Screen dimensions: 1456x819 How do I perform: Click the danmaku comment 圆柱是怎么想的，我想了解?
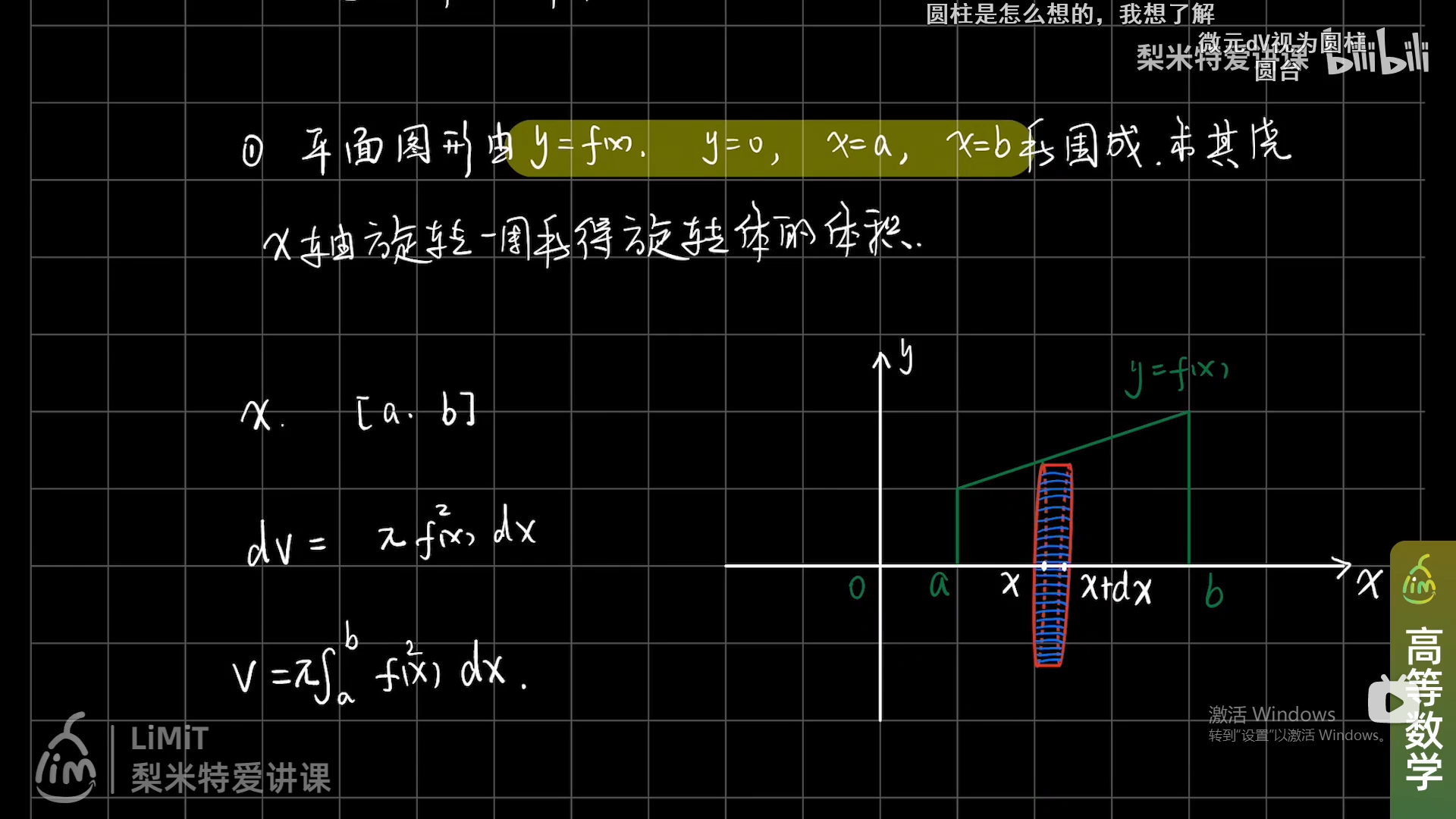pyautogui.click(x=1069, y=14)
